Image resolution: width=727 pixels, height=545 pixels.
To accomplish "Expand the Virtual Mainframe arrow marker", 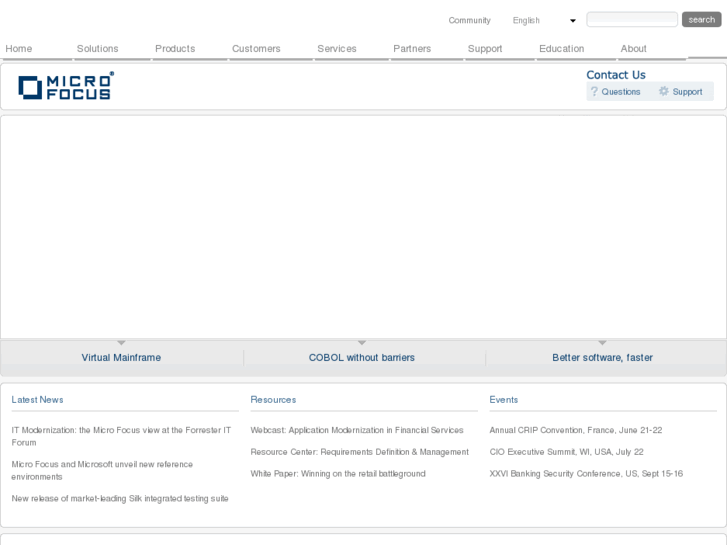I will click(121, 343).
